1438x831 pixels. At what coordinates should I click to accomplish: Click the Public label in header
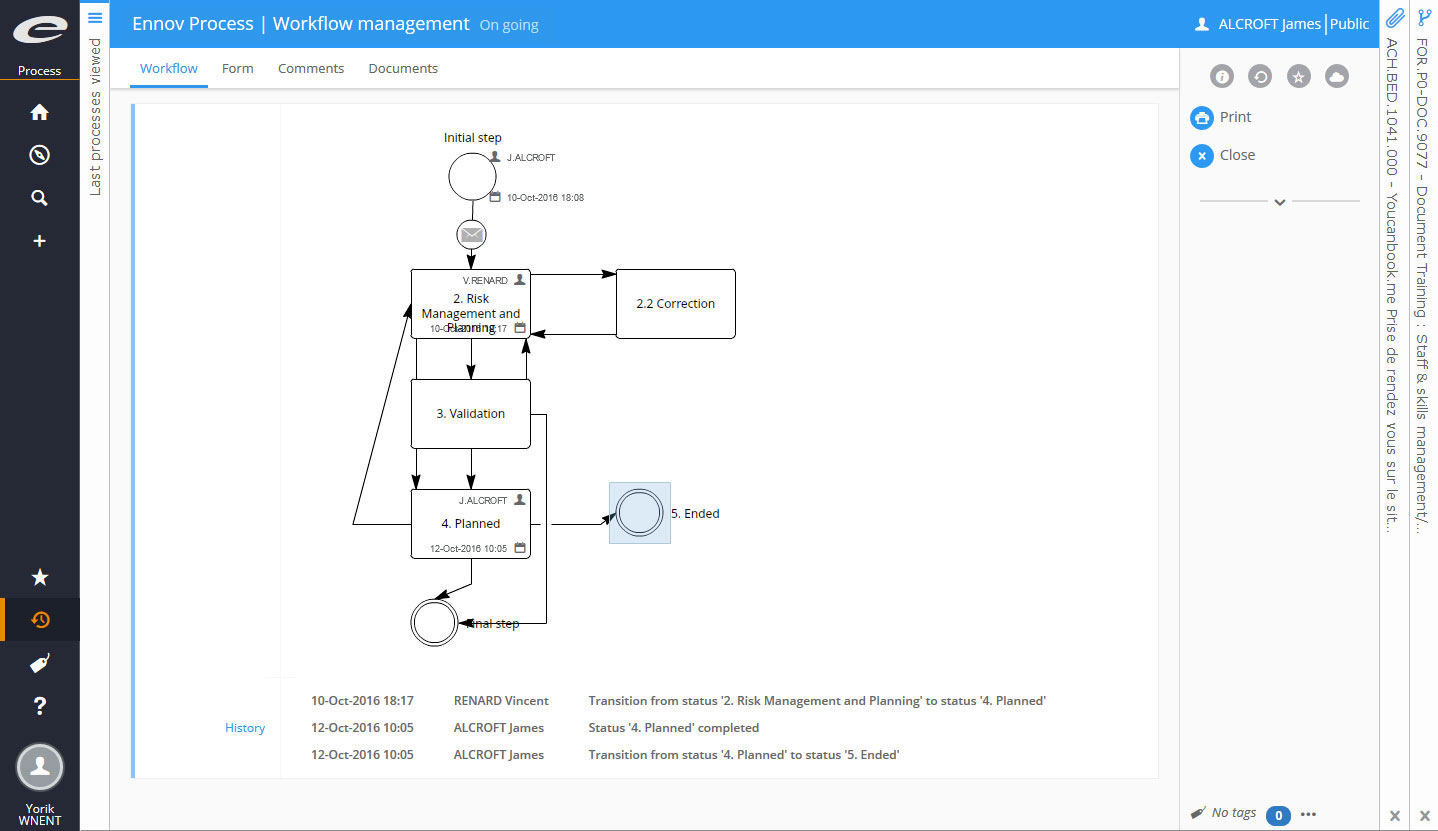(x=1349, y=24)
